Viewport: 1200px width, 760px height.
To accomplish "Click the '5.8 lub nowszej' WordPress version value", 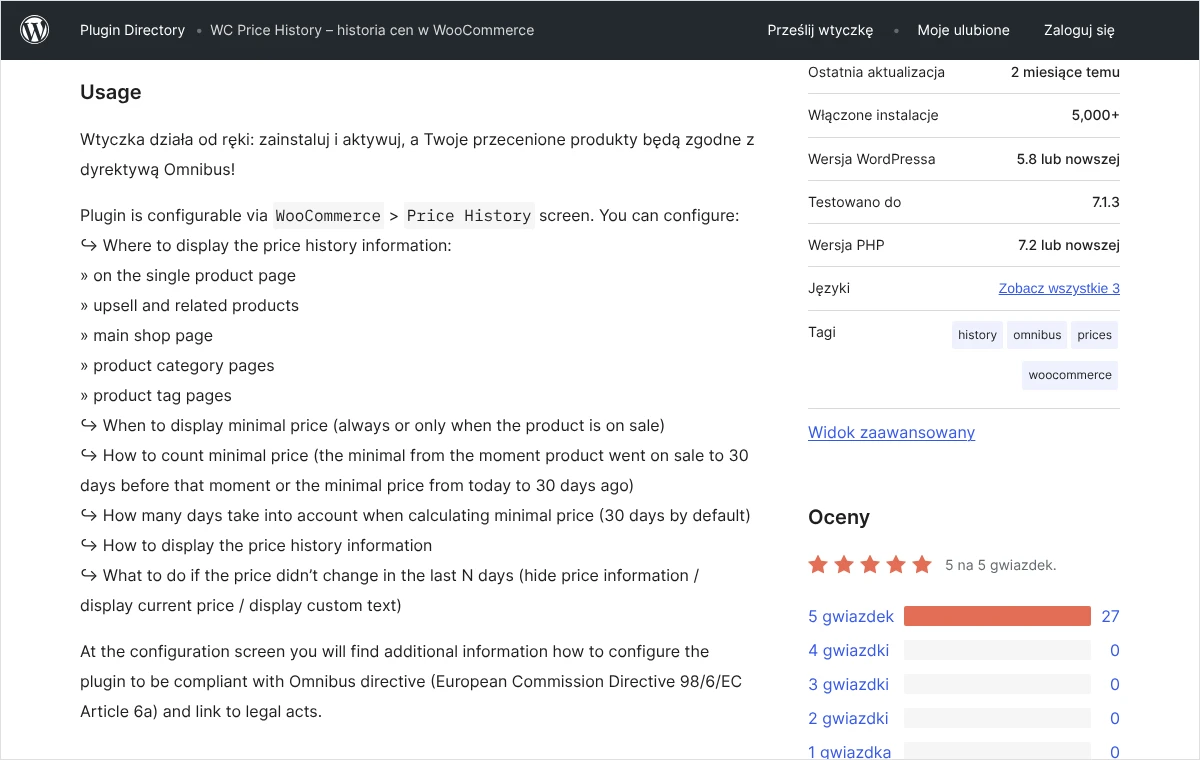I will point(1068,159).
